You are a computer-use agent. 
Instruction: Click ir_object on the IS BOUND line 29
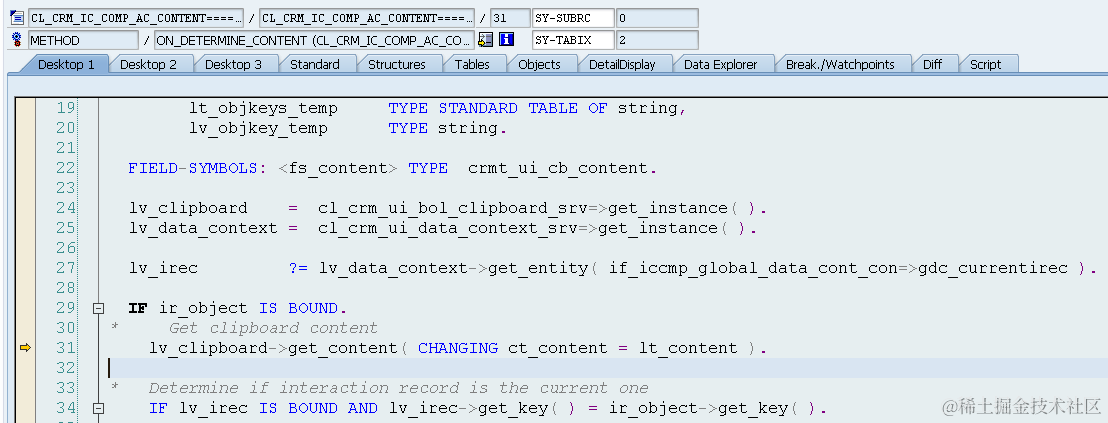point(203,309)
